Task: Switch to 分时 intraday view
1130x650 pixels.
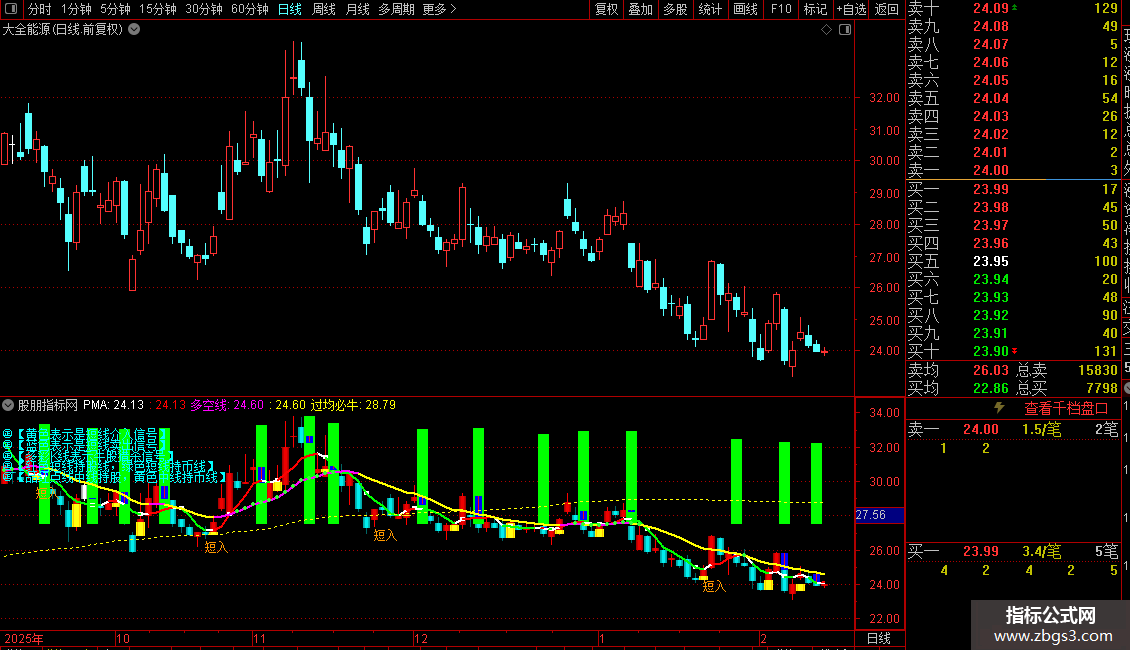Action: [40, 9]
